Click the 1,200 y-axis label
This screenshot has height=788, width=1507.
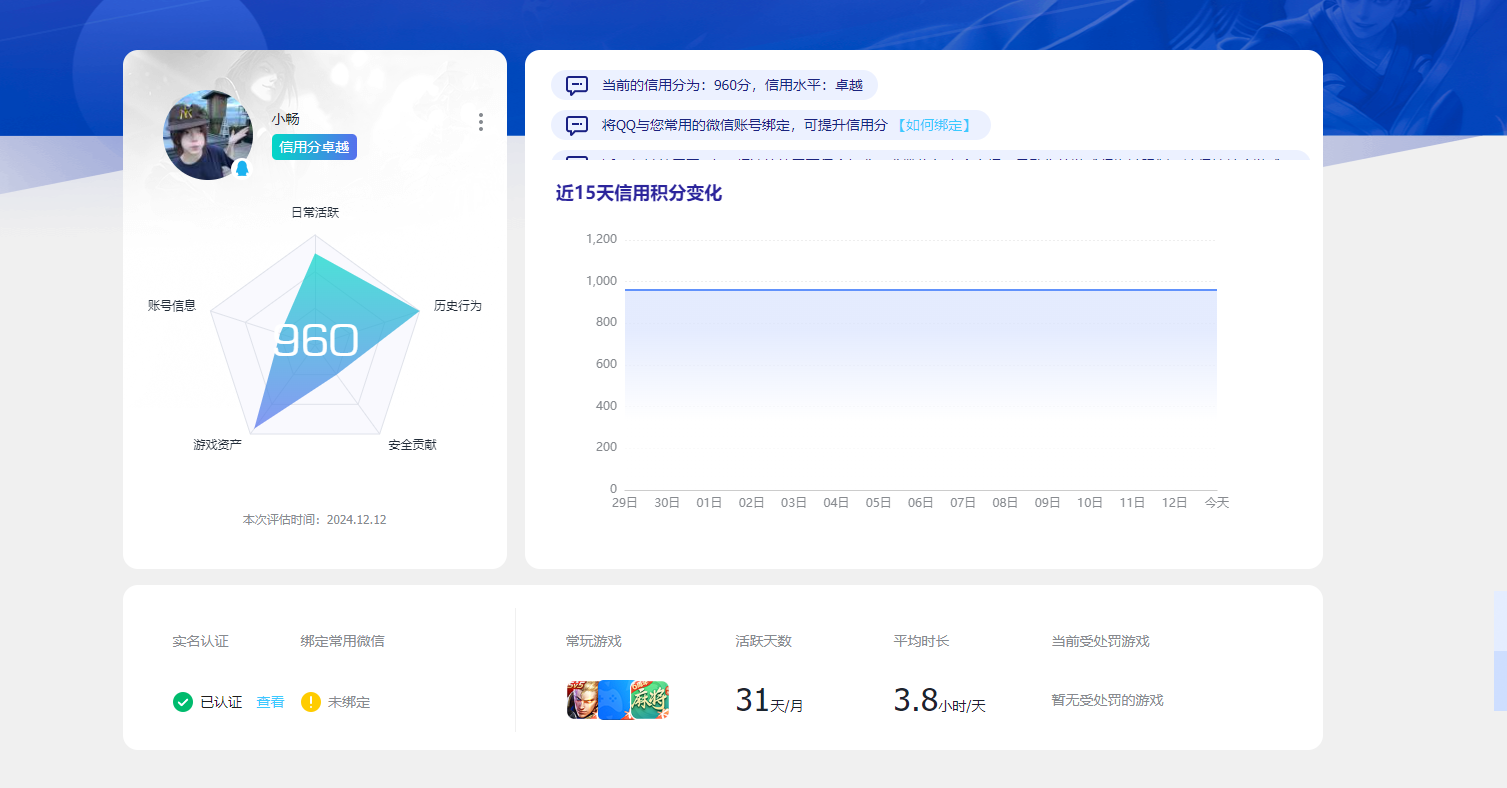[601, 239]
